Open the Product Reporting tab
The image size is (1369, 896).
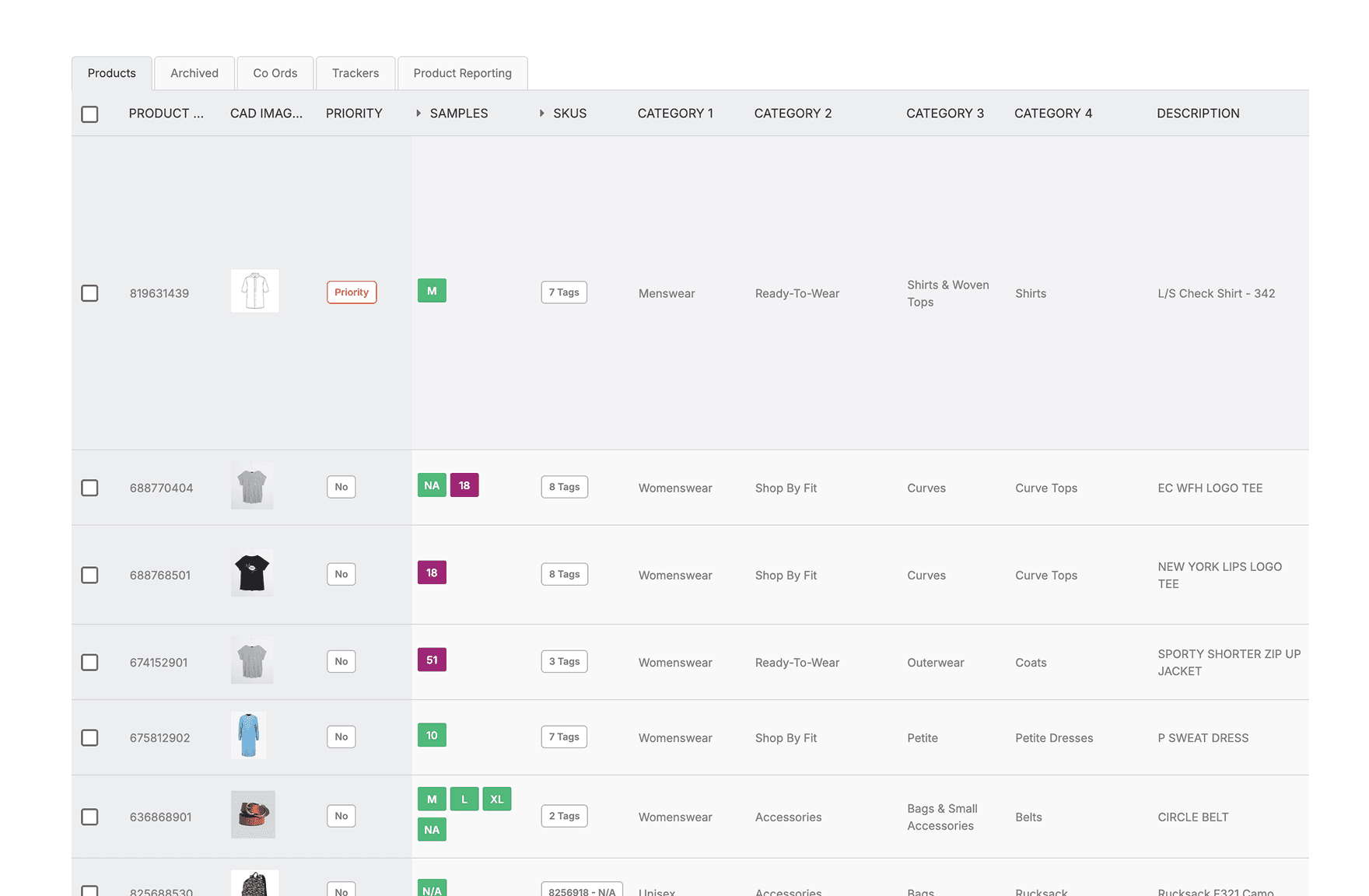pos(463,73)
